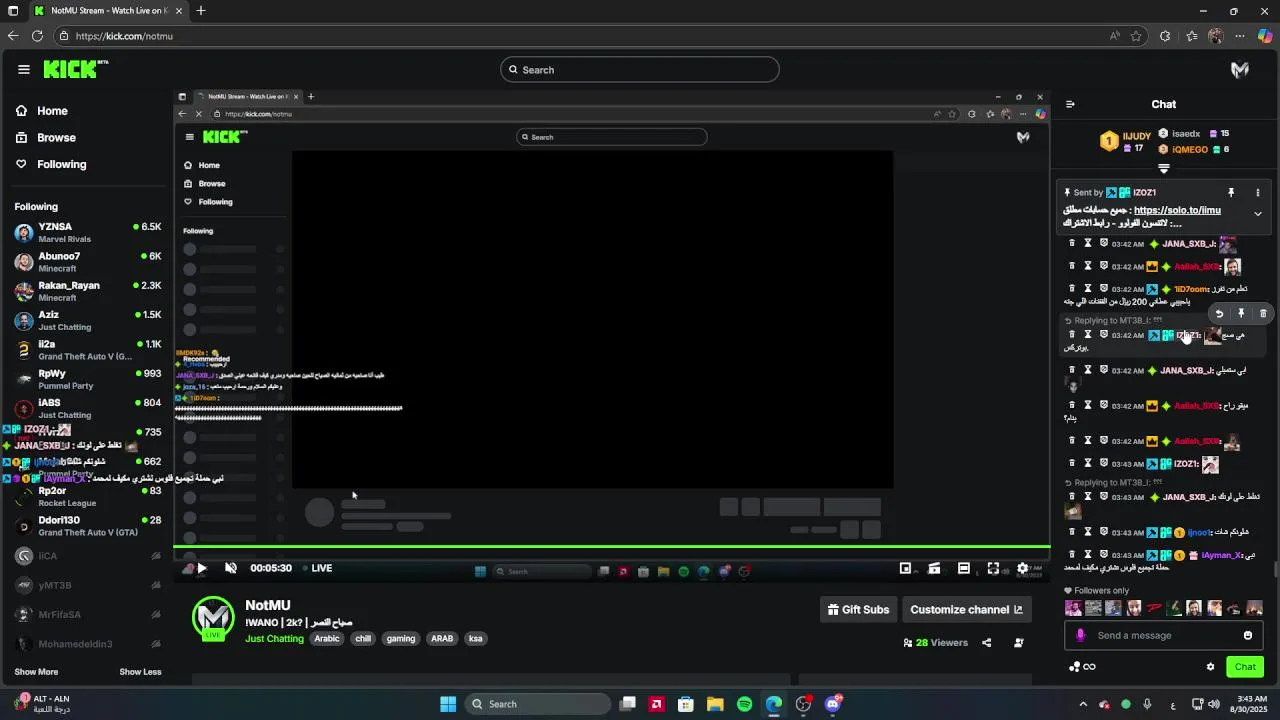Viewport: 1280px width, 720px height.
Task: Expand the pinned message chevron
Action: (1258, 214)
